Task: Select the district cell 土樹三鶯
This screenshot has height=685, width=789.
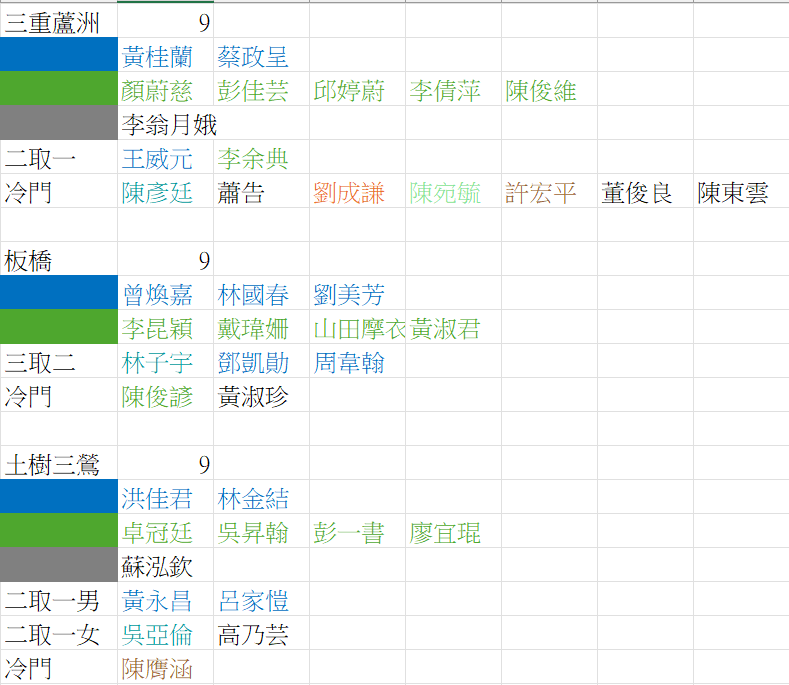Action: pos(59,463)
